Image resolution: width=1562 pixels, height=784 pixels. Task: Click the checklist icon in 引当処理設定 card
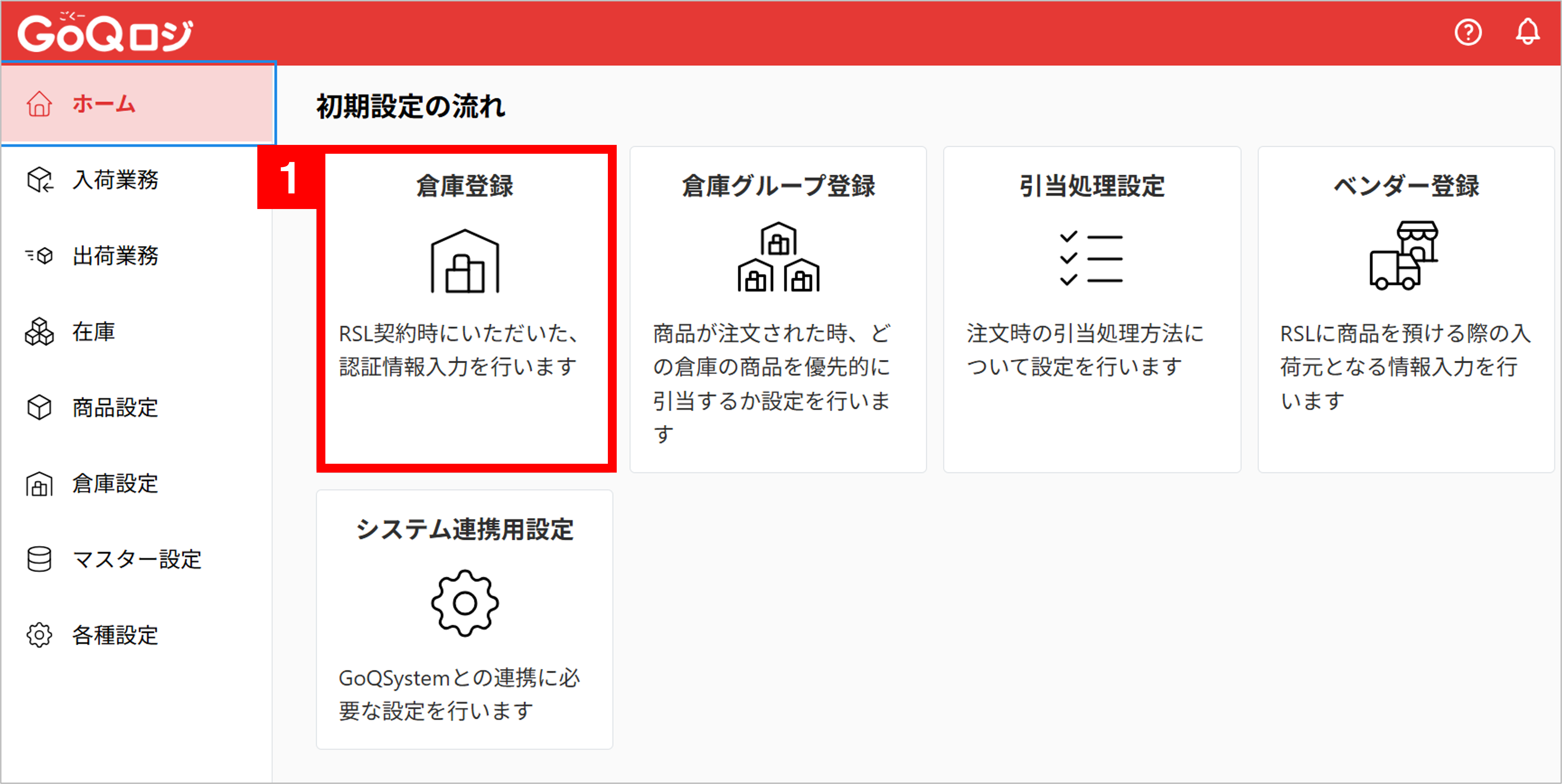[1091, 258]
